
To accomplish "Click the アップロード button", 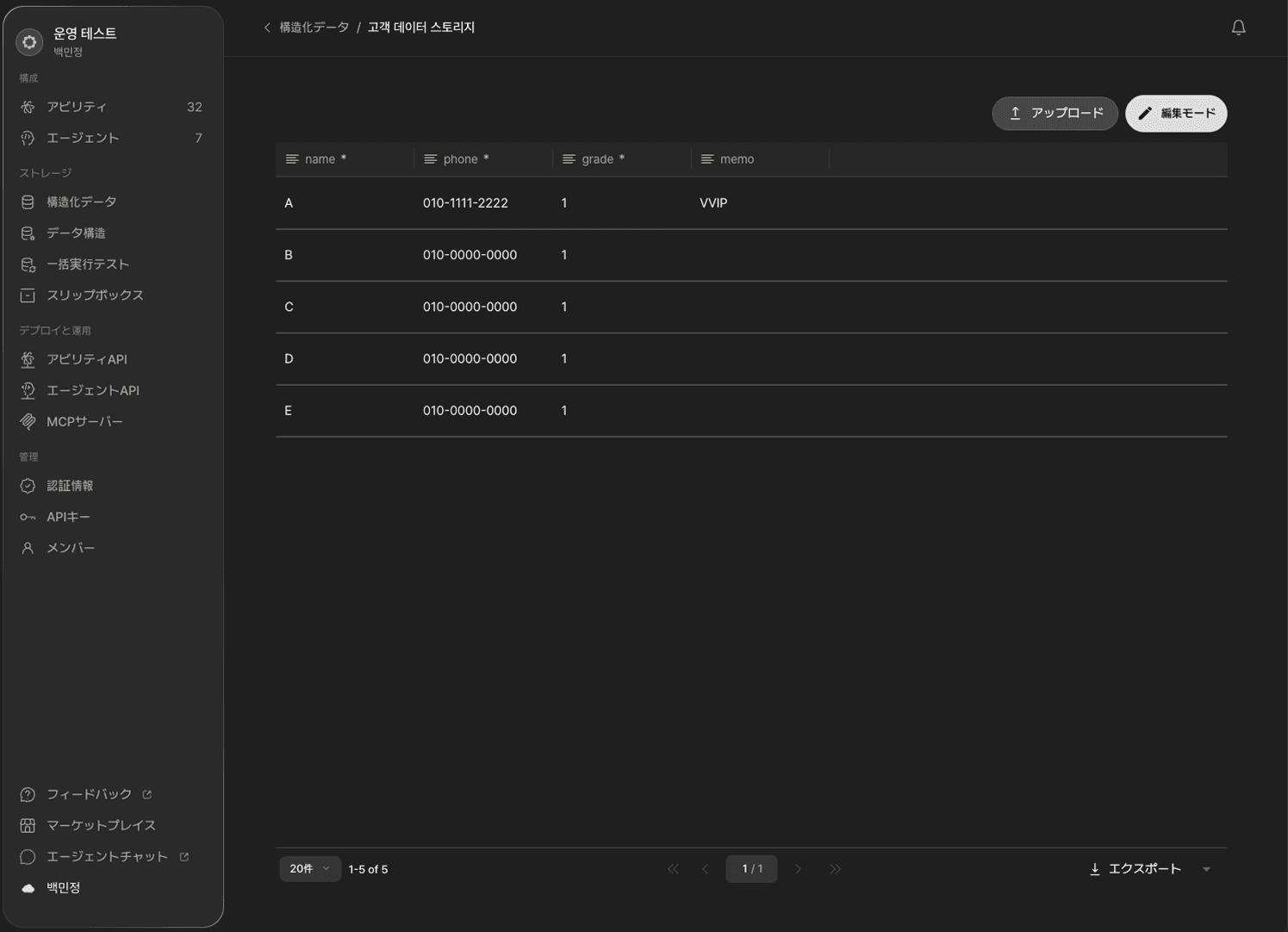I will (1055, 114).
